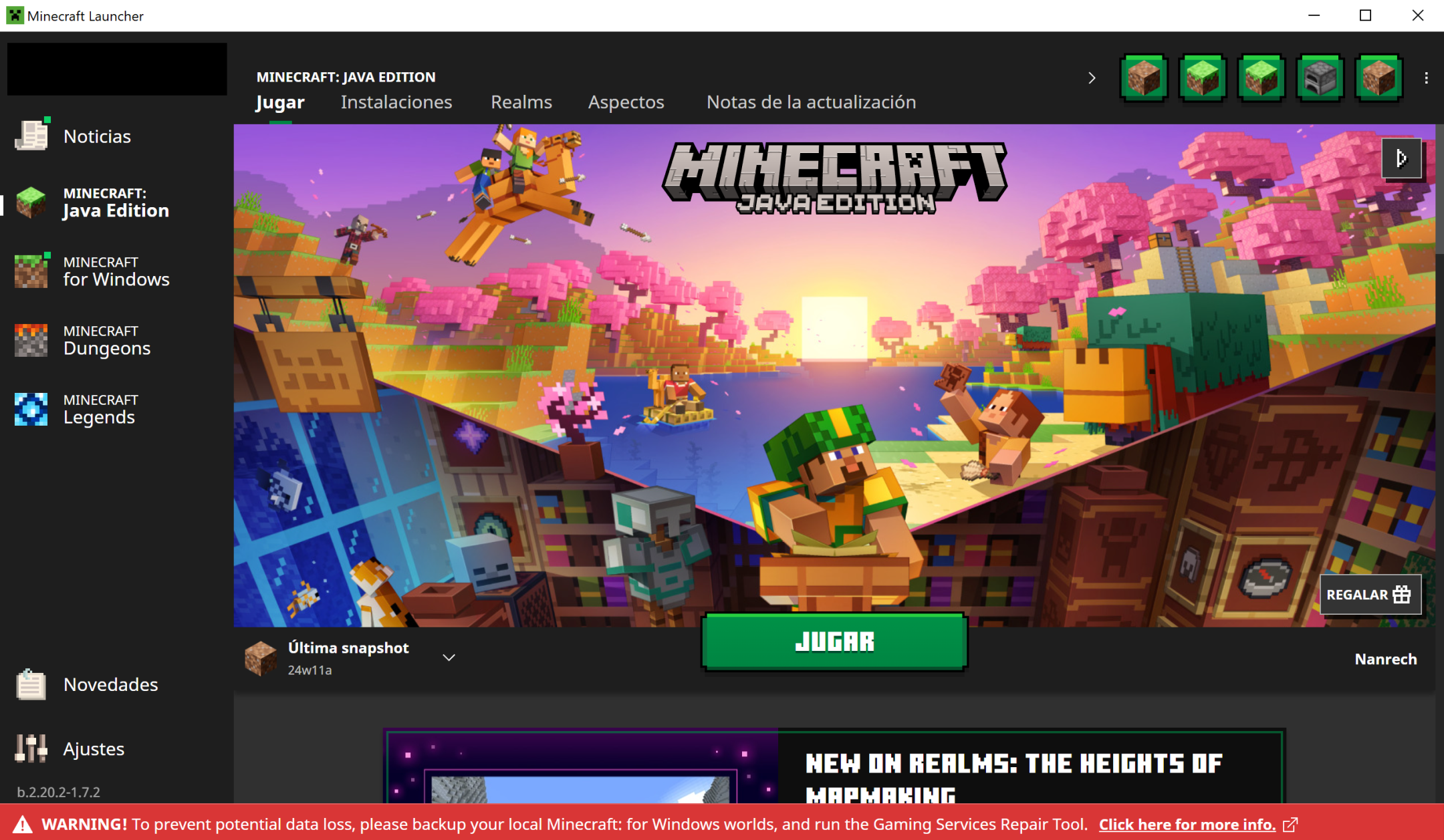Expand the Última snapshot version dropdown
The height and width of the screenshot is (840, 1444).
pos(449,658)
